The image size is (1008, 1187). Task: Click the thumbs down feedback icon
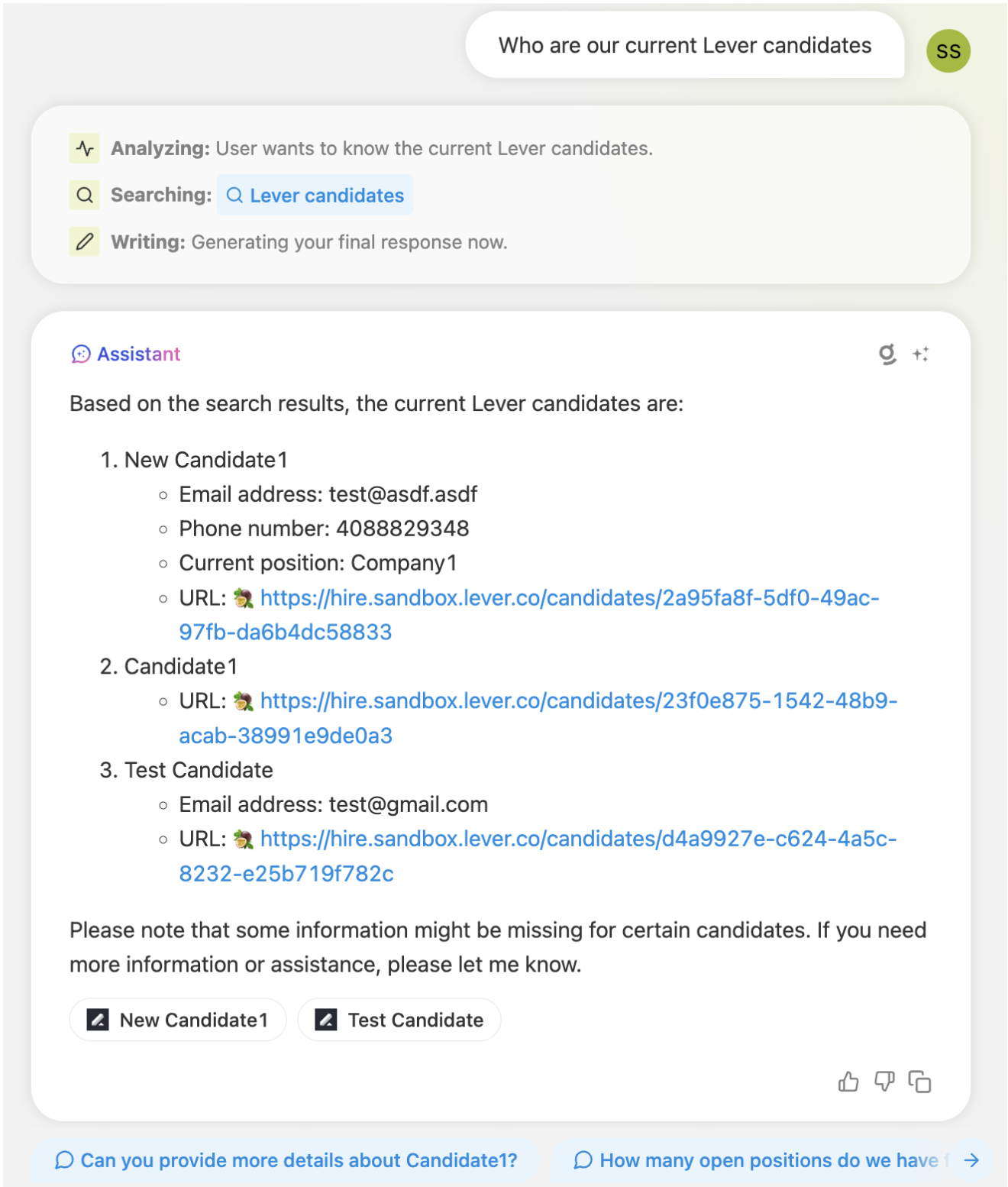point(884,1082)
